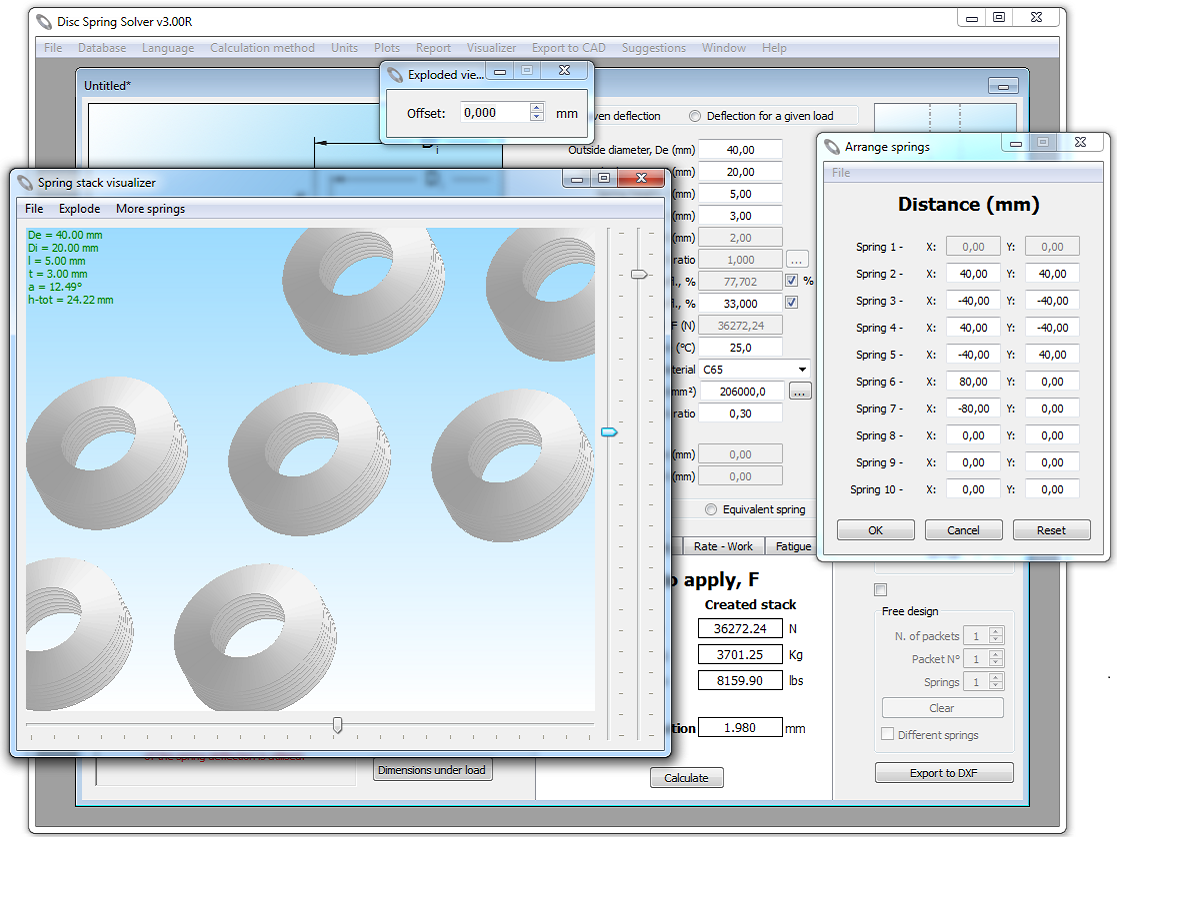Click the Offset value field
1200x900 pixels.
click(495, 113)
